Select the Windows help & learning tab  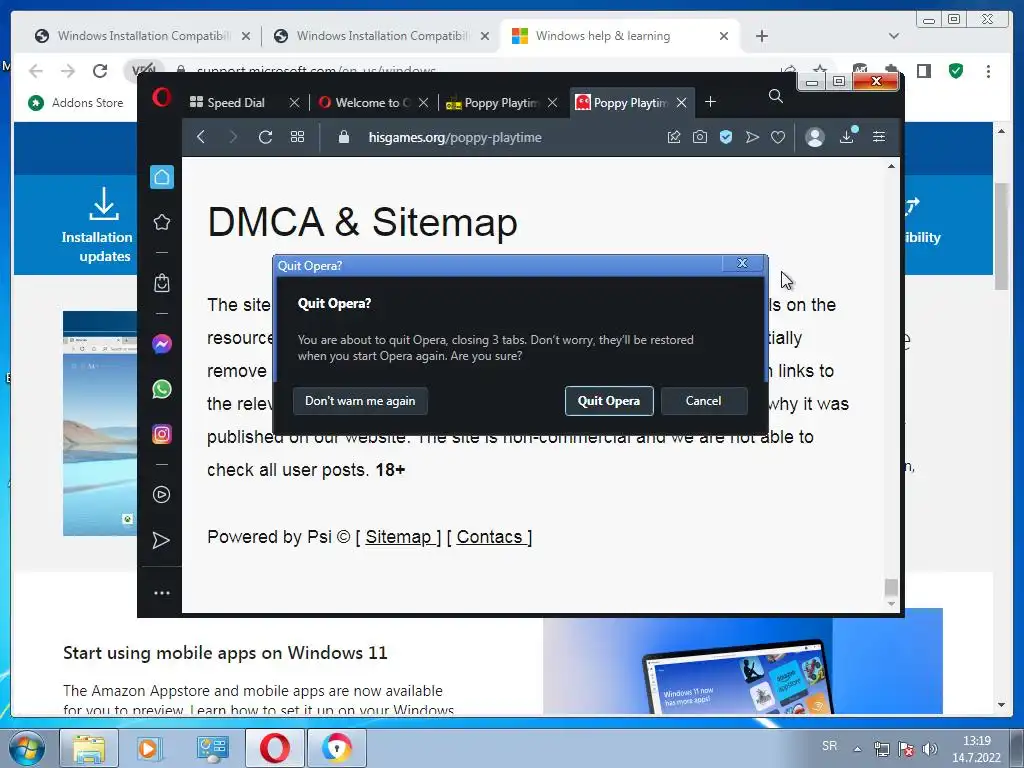click(602, 36)
